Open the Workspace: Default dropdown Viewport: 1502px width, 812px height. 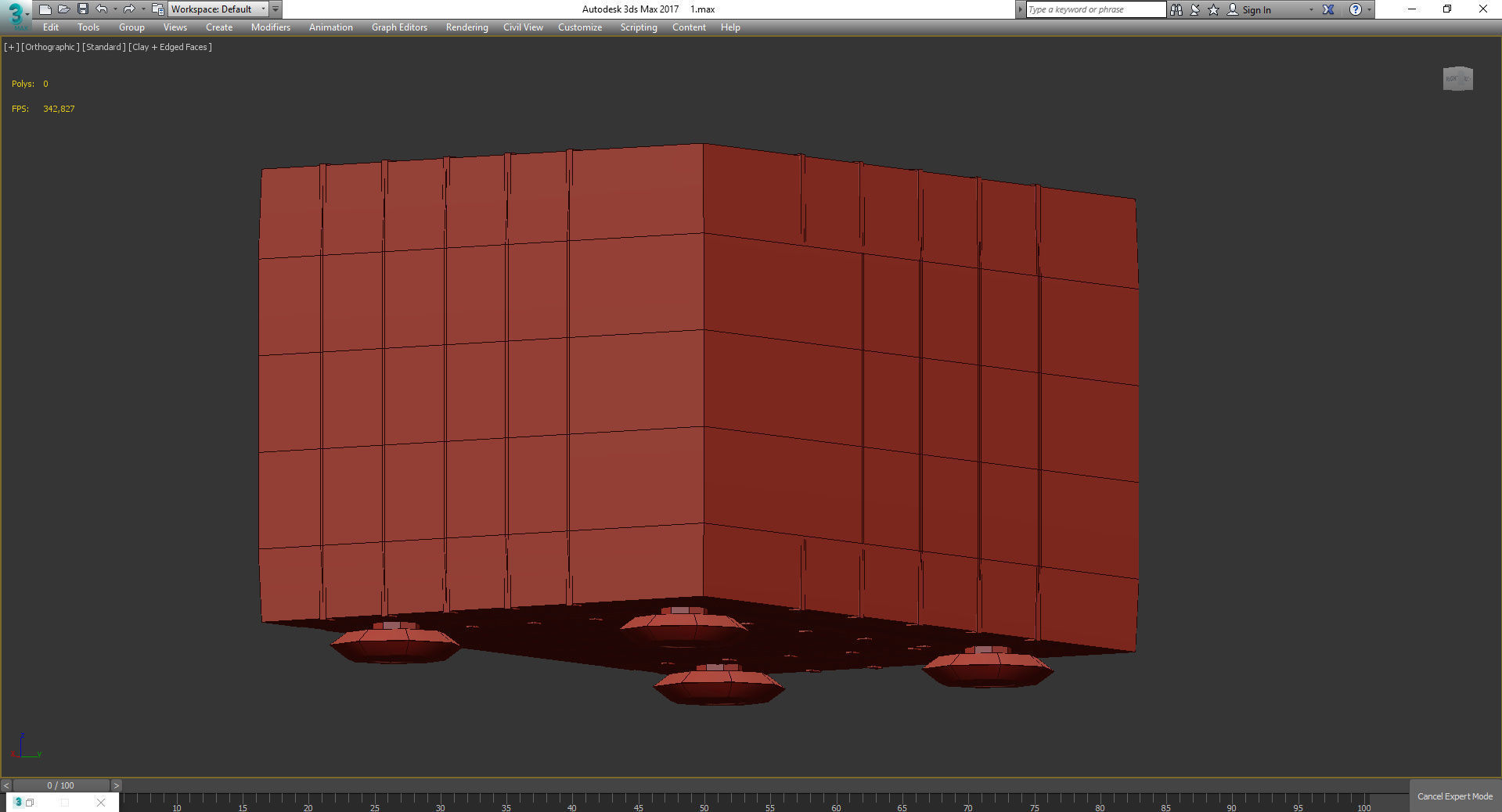pos(218,9)
